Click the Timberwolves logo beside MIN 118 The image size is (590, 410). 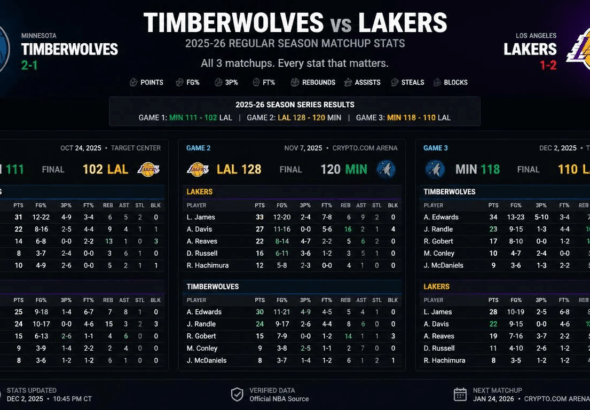(x=435, y=170)
